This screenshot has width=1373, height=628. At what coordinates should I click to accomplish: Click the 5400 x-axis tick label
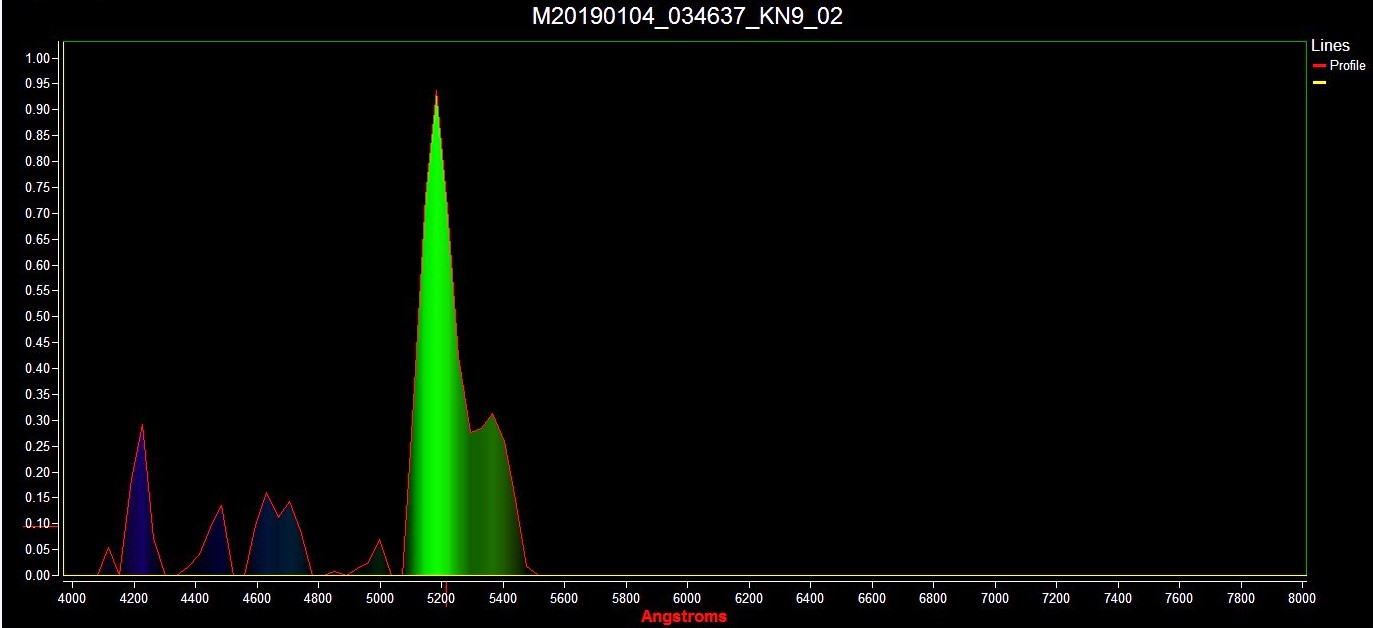[503, 599]
